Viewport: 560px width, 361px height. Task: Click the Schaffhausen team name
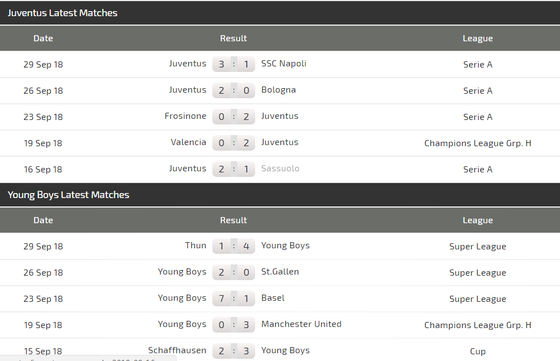tap(177, 350)
